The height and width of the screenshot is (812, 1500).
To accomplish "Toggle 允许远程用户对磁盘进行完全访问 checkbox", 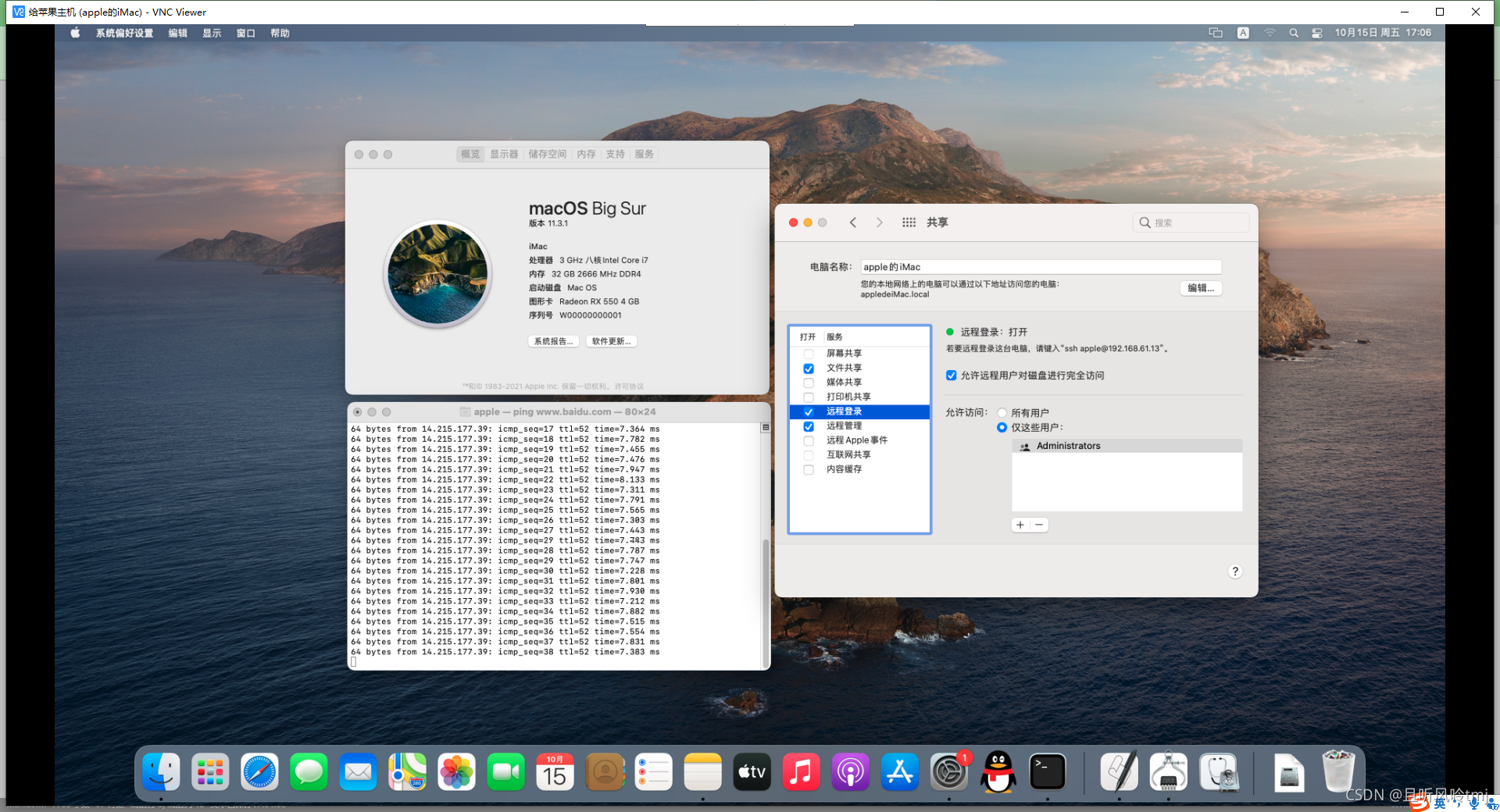I will [x=951, y=376].
